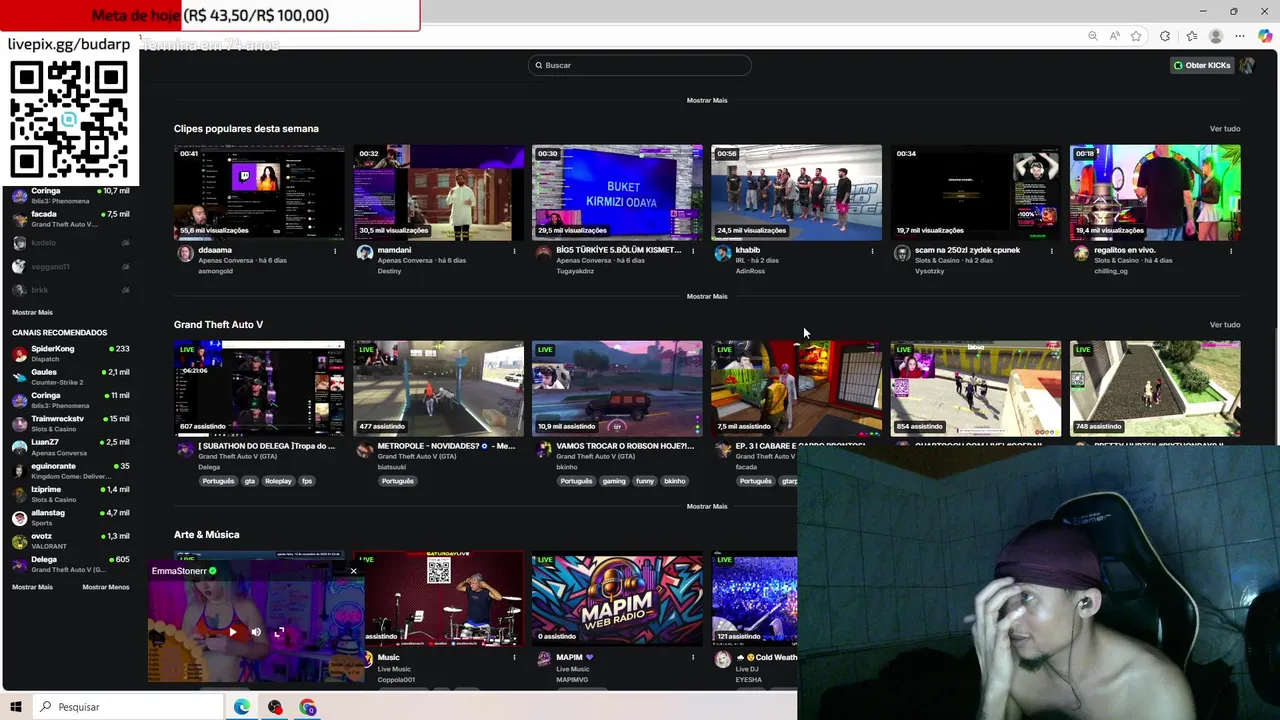1280x720 pixels.
Task: Open options menu for khabib clip
Action: click(x=872, y=251)
